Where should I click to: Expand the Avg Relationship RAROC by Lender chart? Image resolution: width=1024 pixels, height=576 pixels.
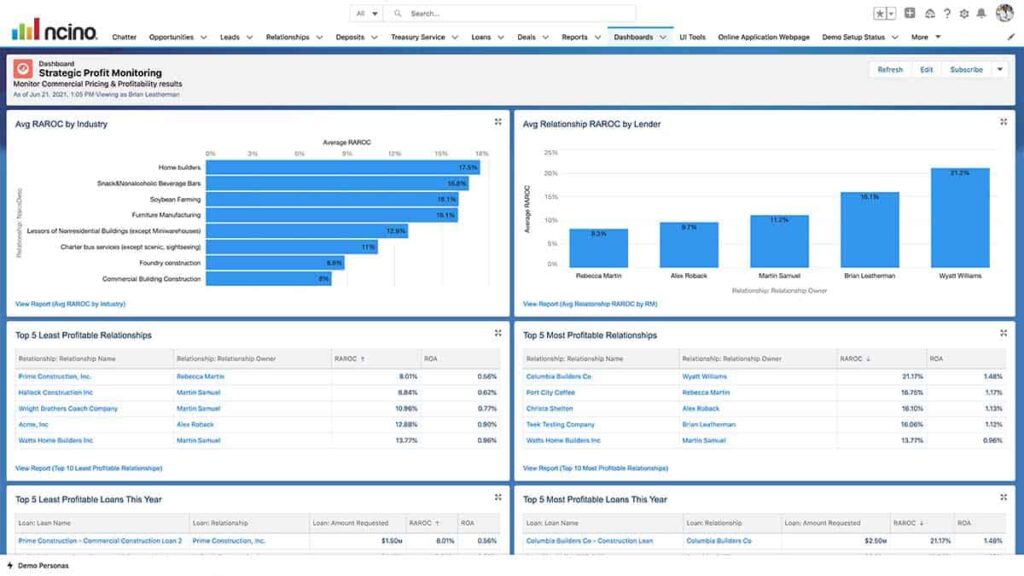coord(1003,121)
